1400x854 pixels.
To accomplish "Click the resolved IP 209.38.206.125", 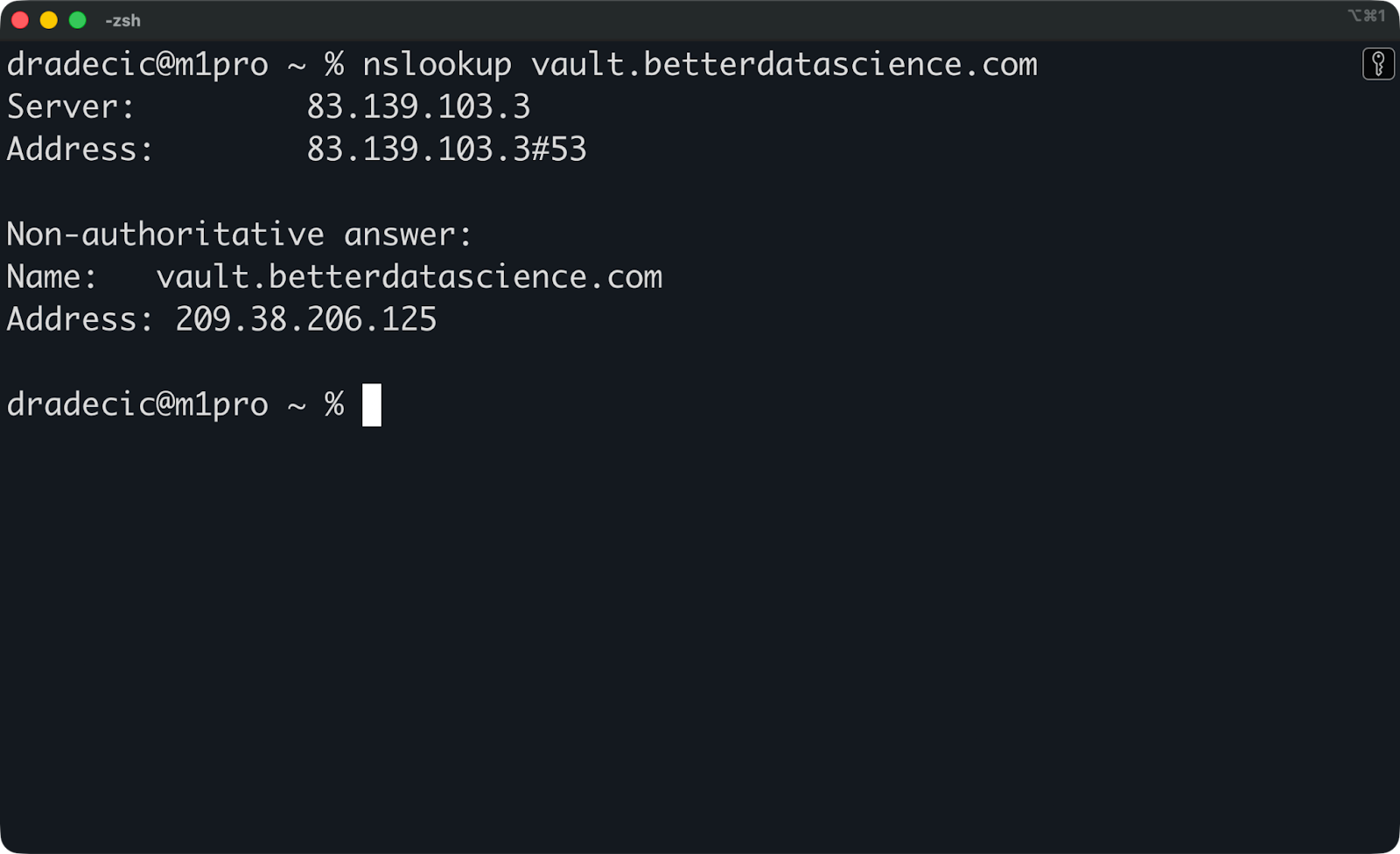I will (x=304, y=318).
